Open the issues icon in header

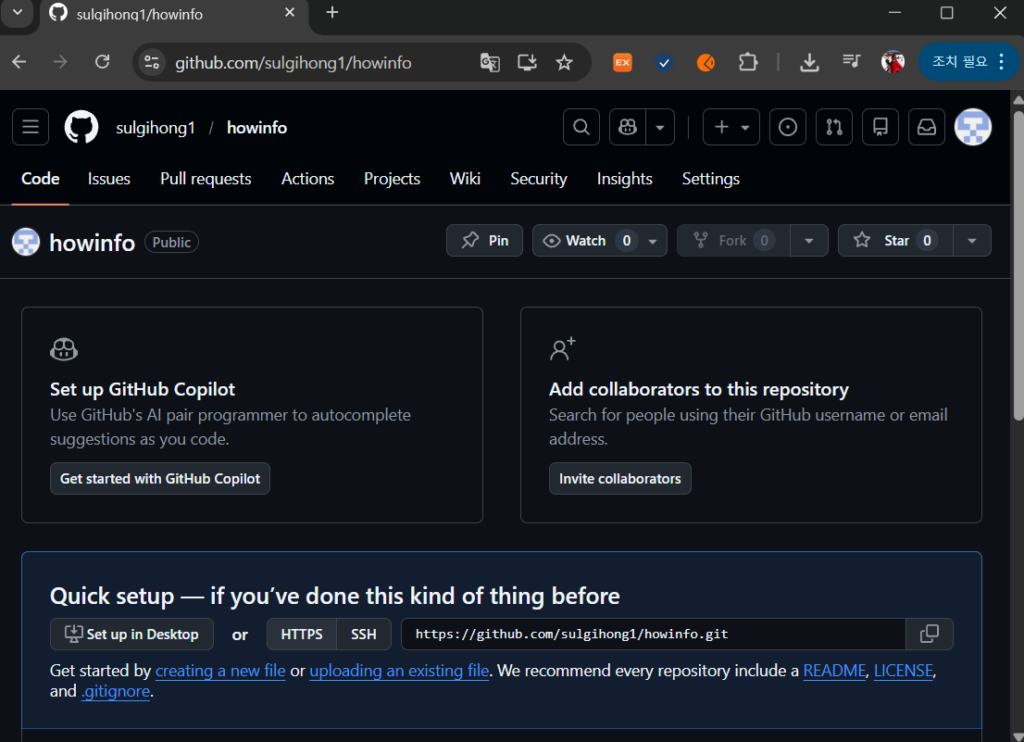pos(788,127)
